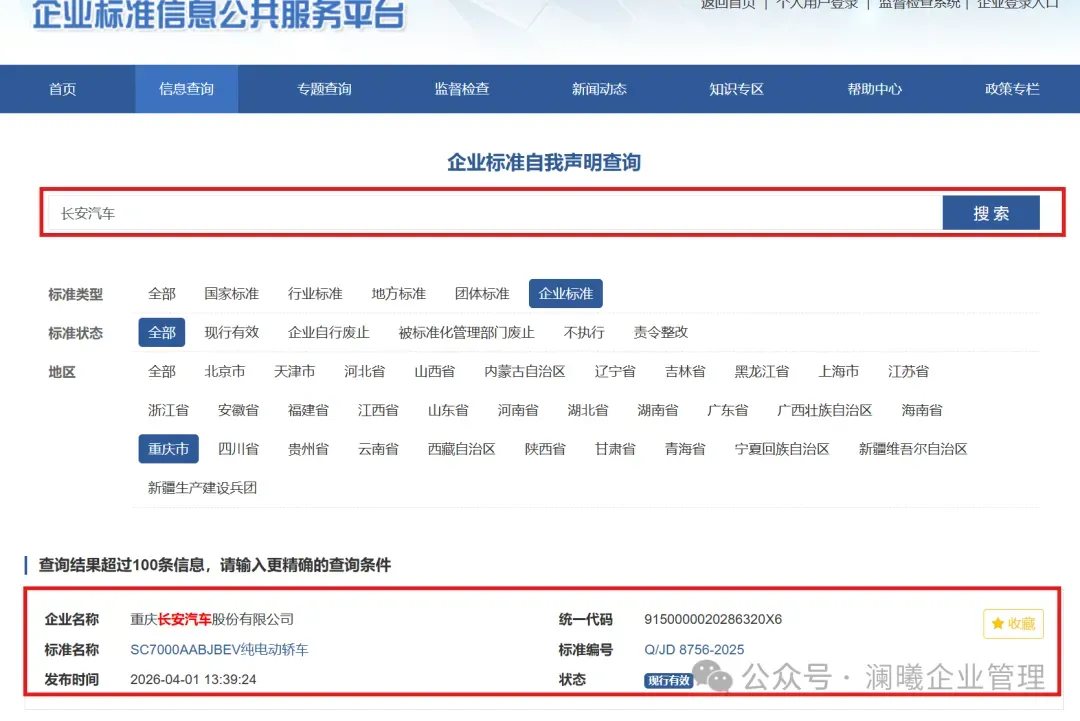Choose 青海省 region filter

[685, 449]
